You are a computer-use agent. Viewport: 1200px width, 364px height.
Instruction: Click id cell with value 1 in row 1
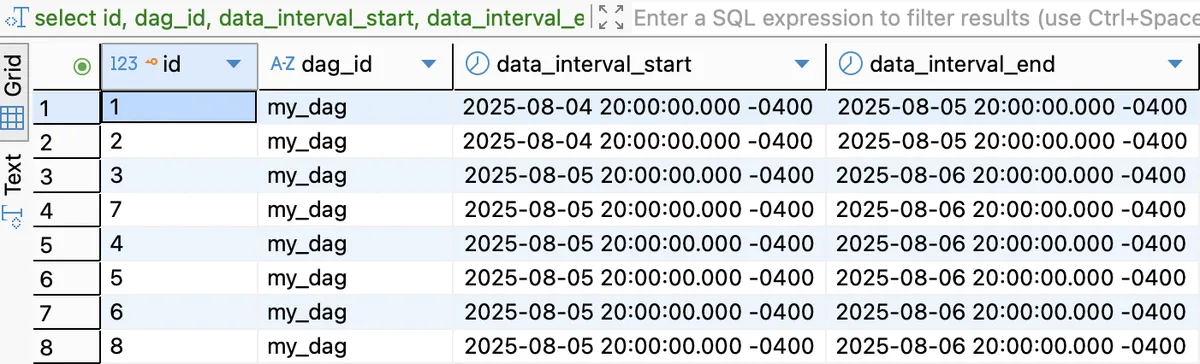pos(178,108)
